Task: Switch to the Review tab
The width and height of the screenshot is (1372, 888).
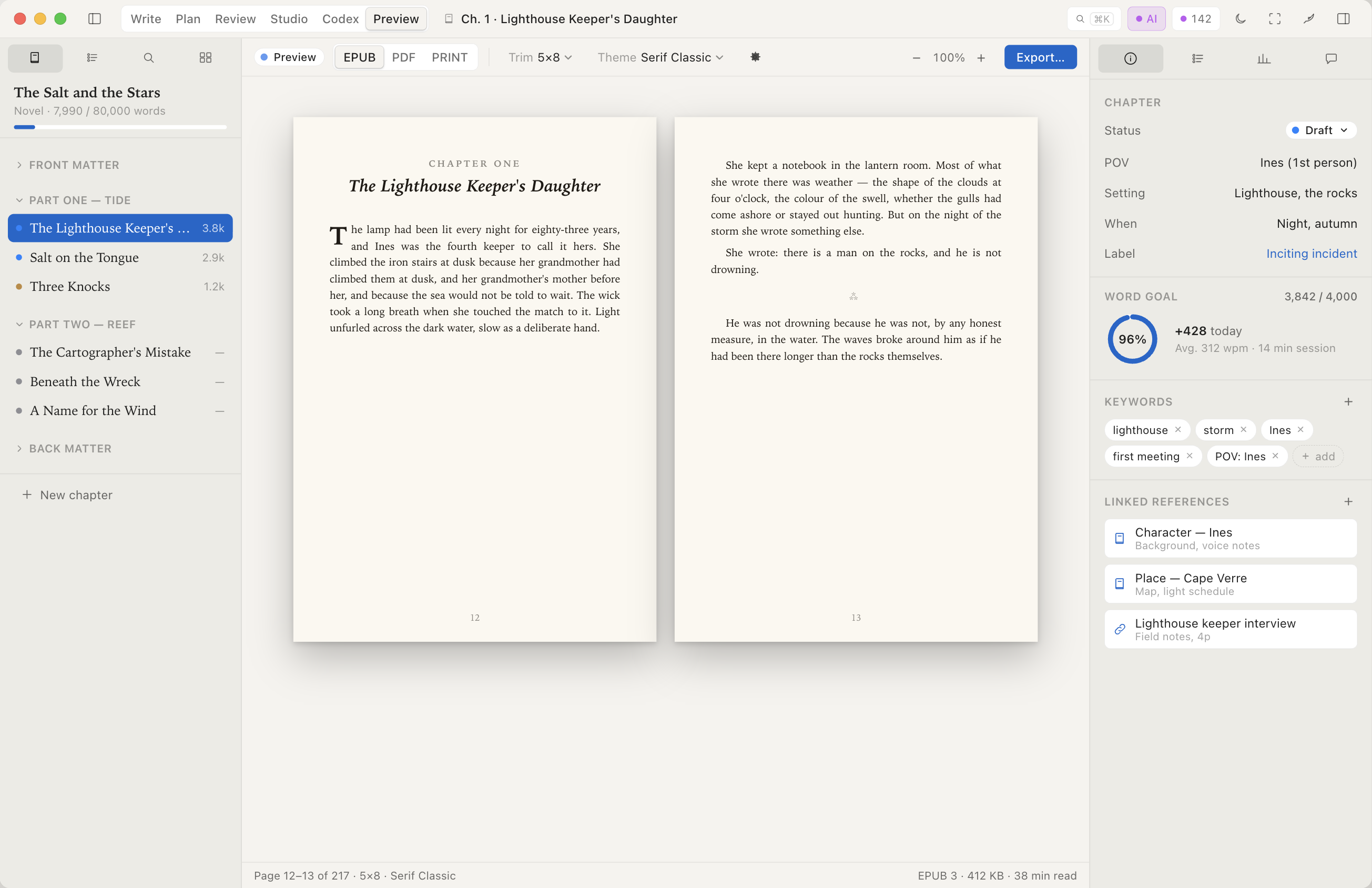Action: click(235, 19)
